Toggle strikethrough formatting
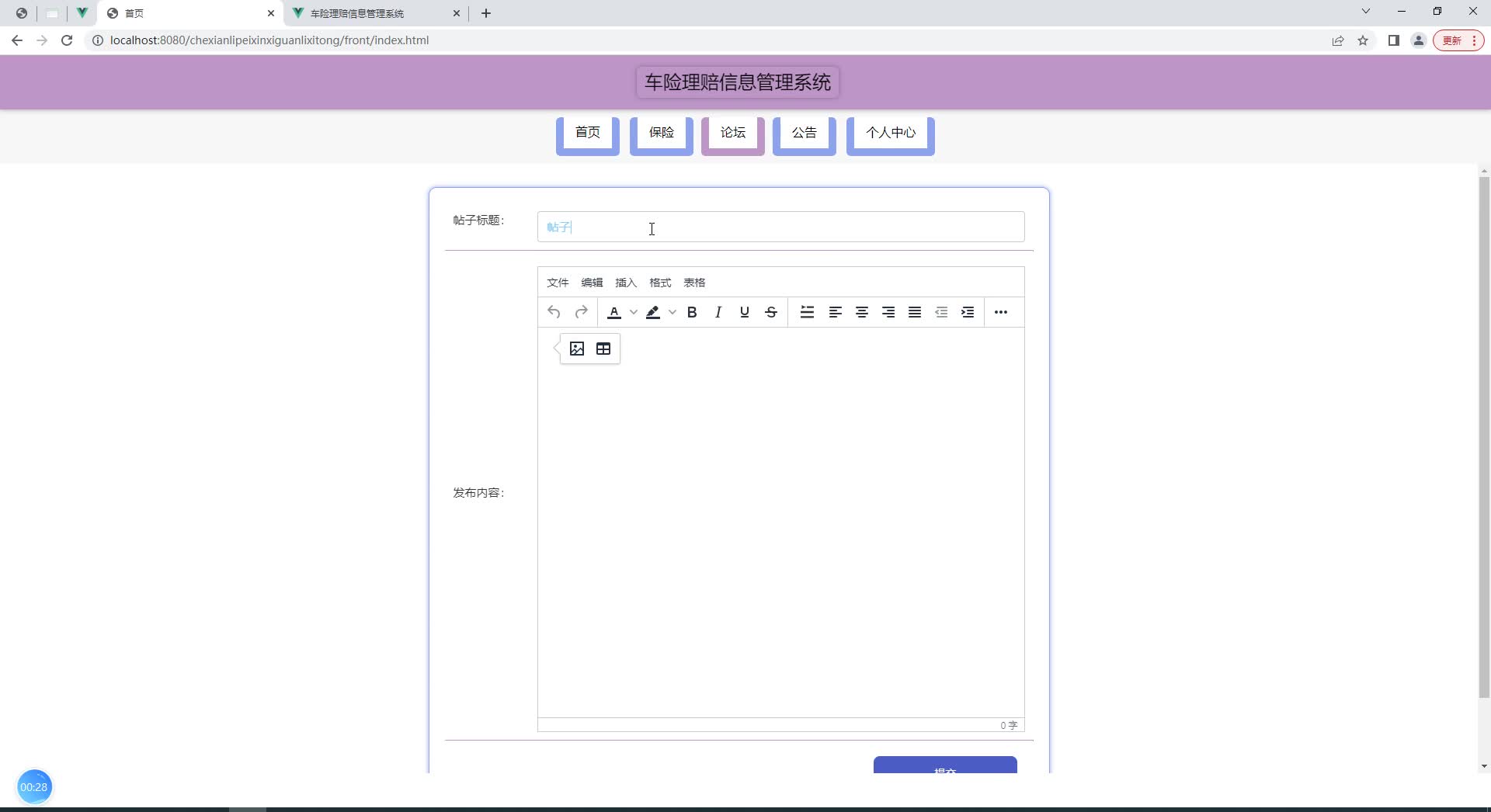The height and width of the screenshot is (812, 1491). (x=771, y=312)
